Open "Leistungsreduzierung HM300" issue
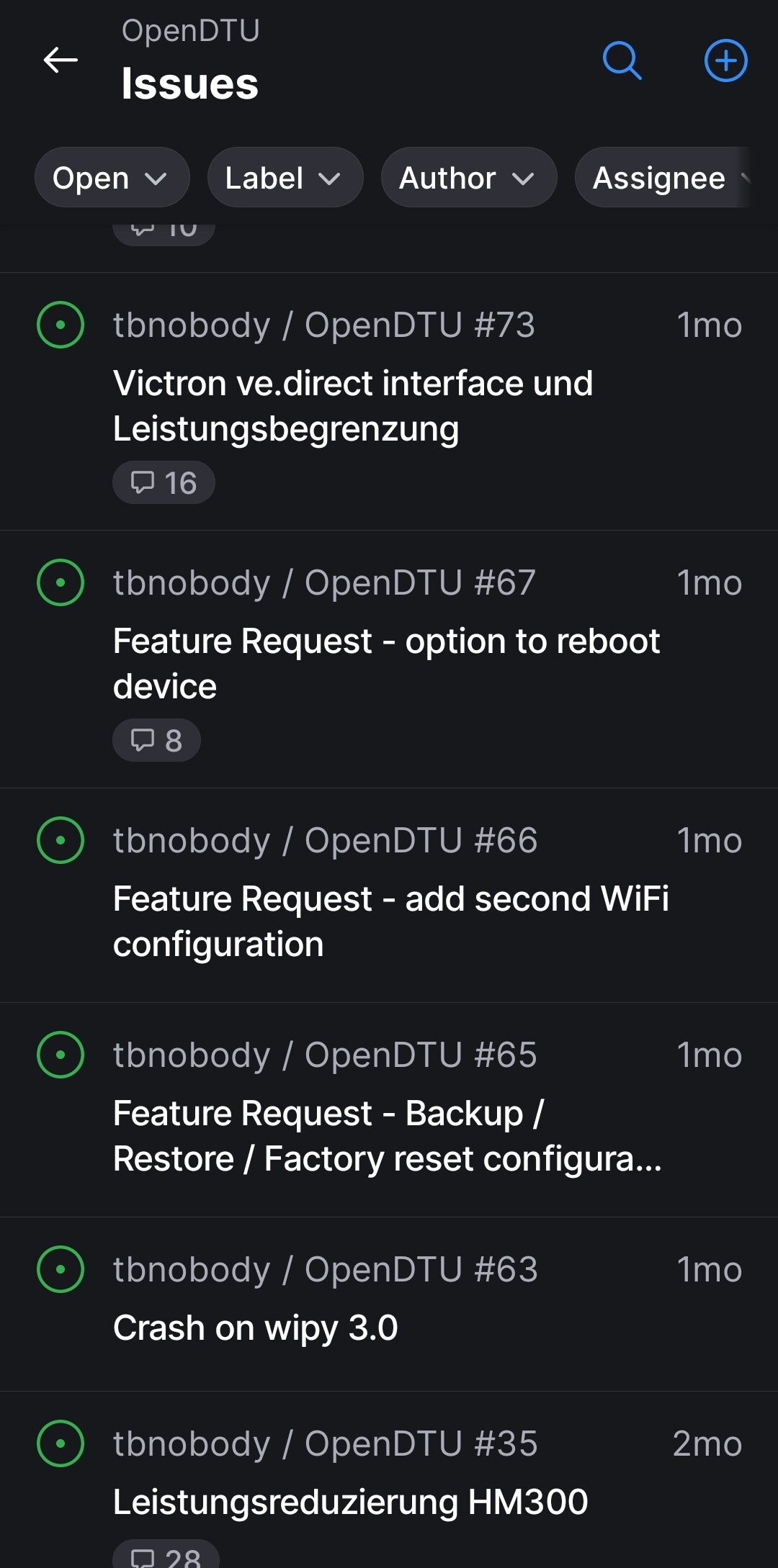The height and width of the screenshot is (1568, 778). (x=351, y=1502)
